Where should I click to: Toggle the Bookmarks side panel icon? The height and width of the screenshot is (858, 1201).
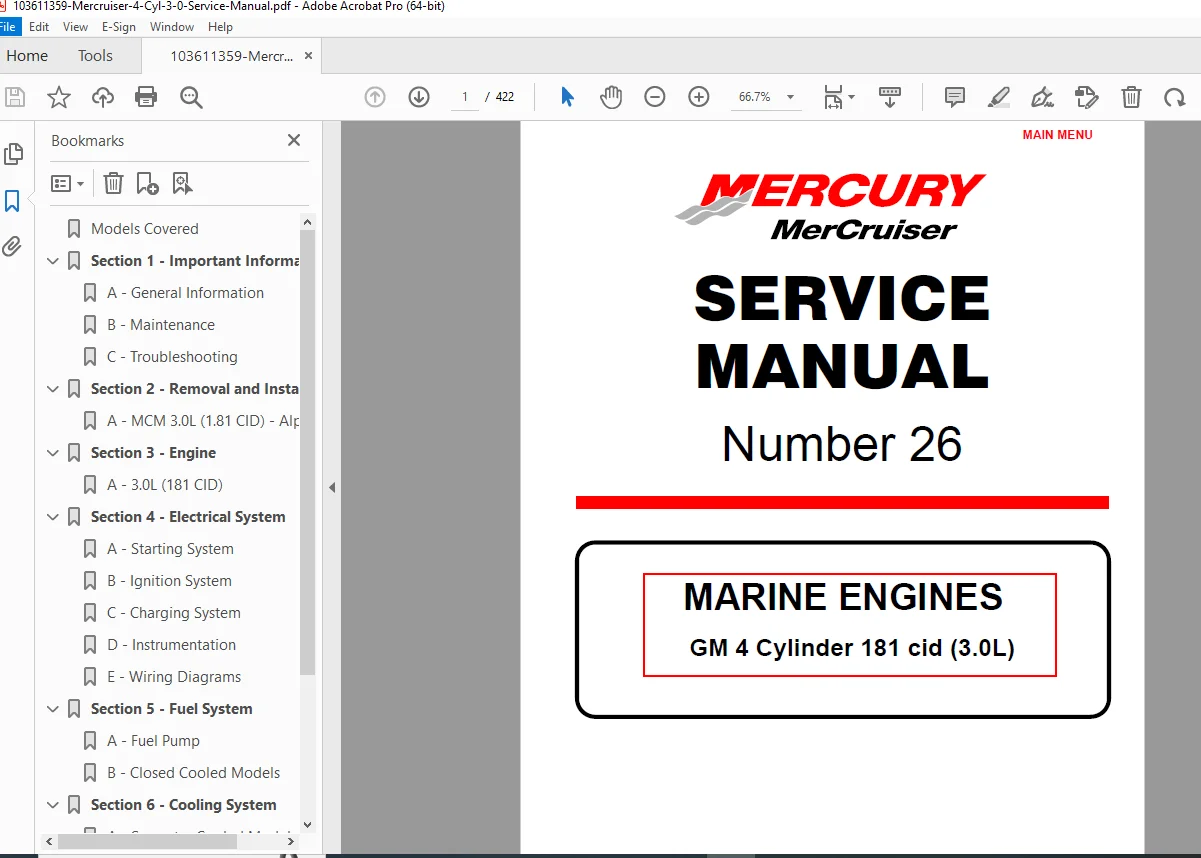click(12, 201)
